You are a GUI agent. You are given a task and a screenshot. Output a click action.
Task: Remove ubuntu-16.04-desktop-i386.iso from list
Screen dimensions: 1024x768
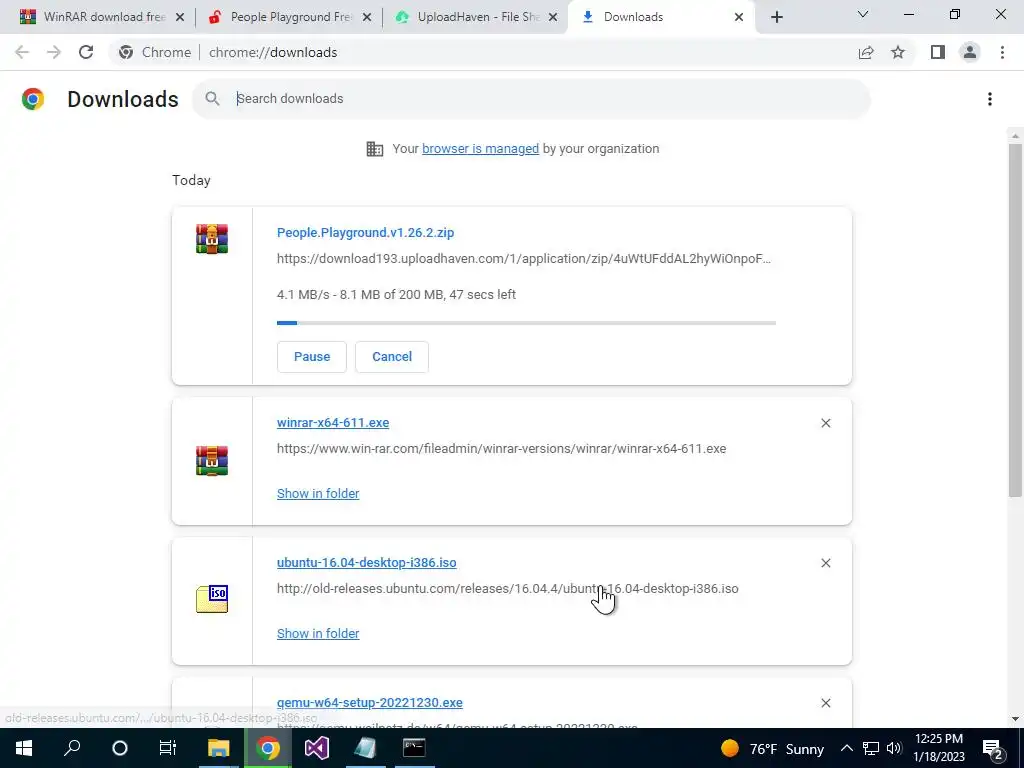click(x=825, y=563)
